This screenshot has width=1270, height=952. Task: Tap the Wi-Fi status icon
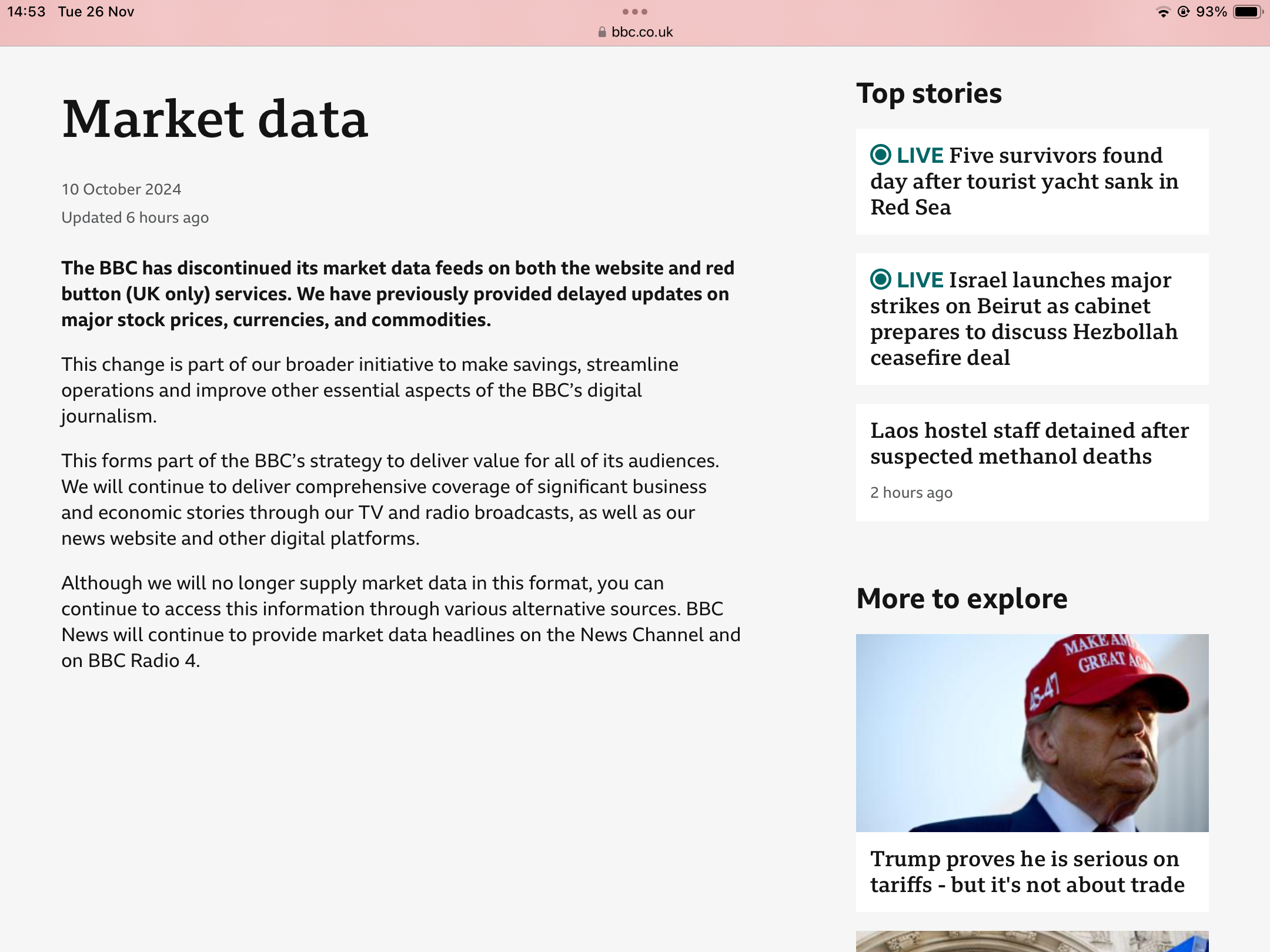coord(1162,12)
